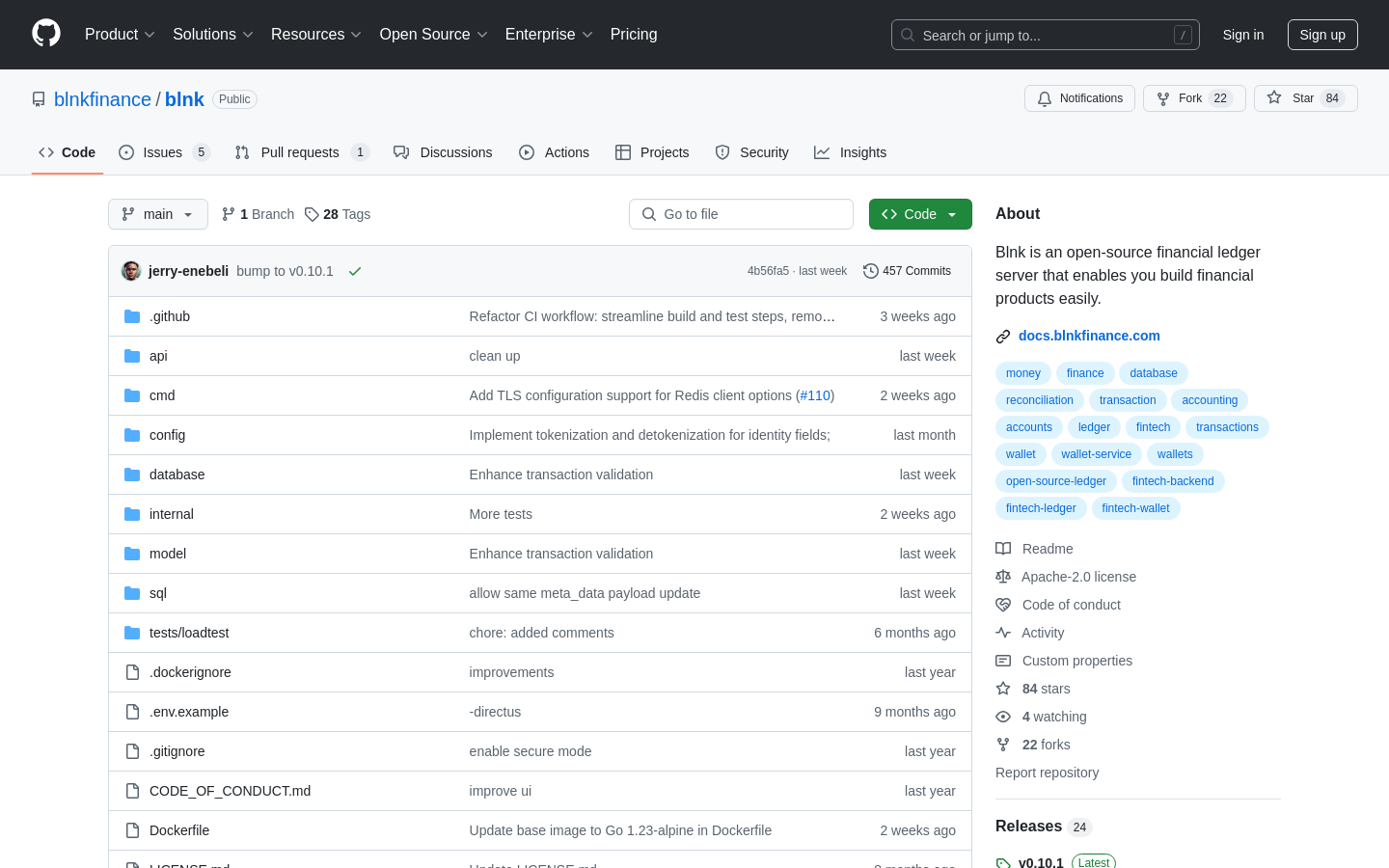
Task: Open the Projects tab
Action: pos(652,152)
